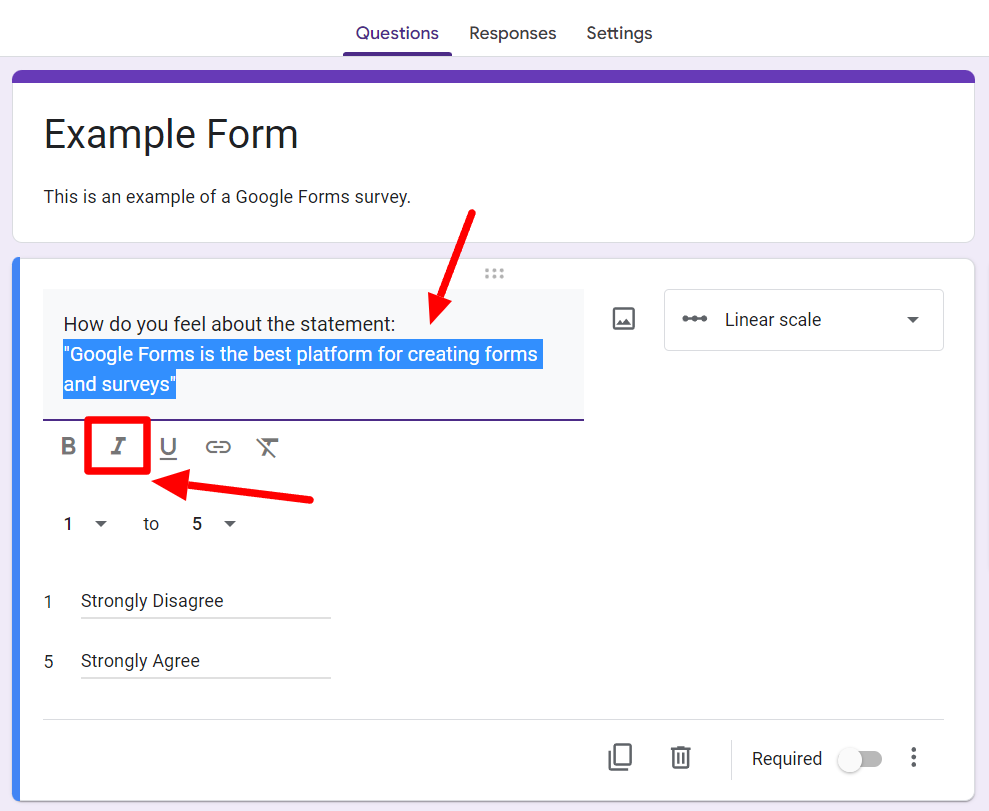
Task: Delete the question using the trash icon
Action: pos(680,757)
